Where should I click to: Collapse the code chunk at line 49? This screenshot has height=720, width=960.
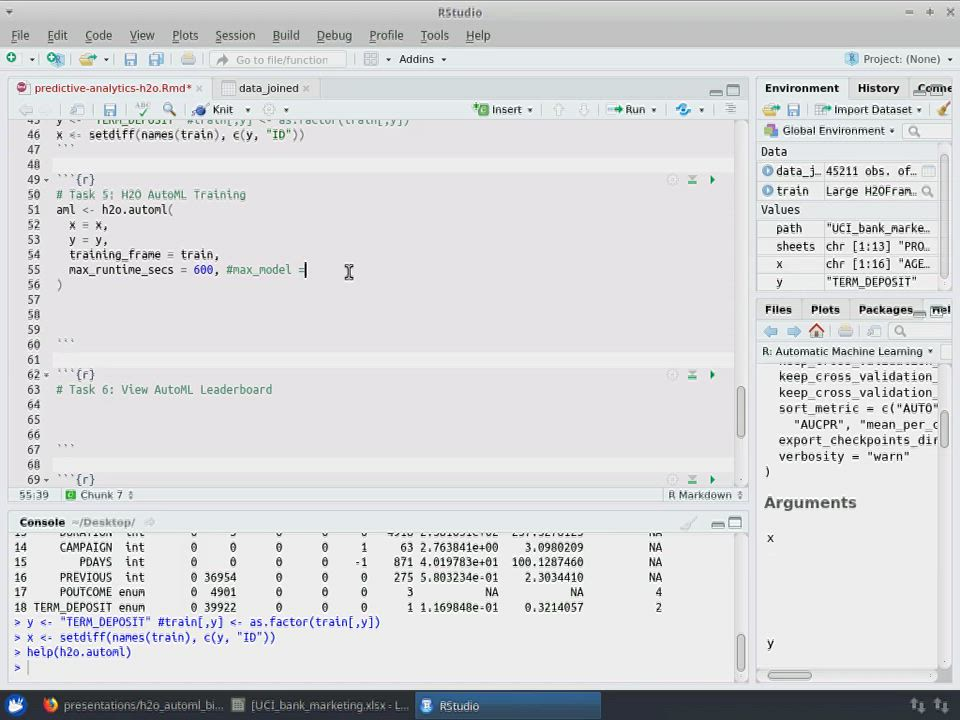pos(46,180)
